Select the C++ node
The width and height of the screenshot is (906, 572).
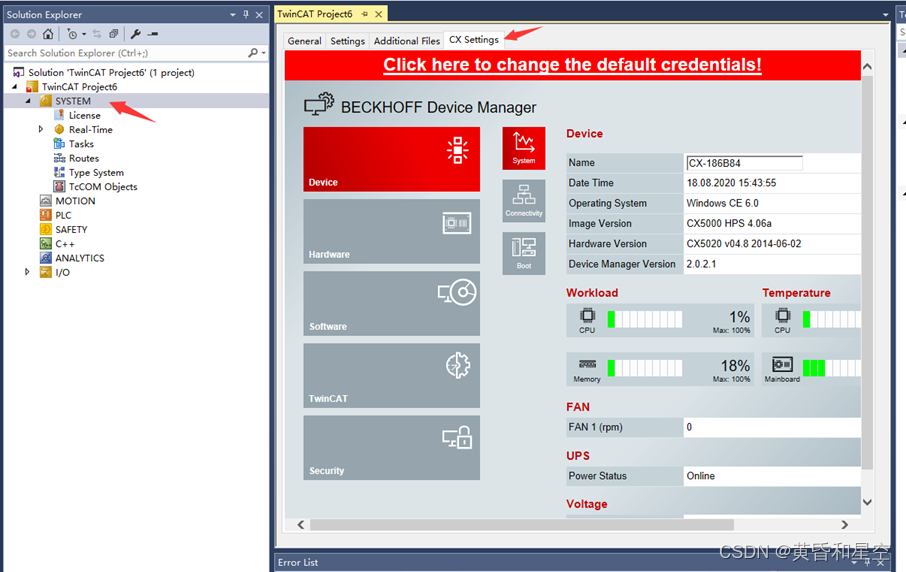click(65, 244)
